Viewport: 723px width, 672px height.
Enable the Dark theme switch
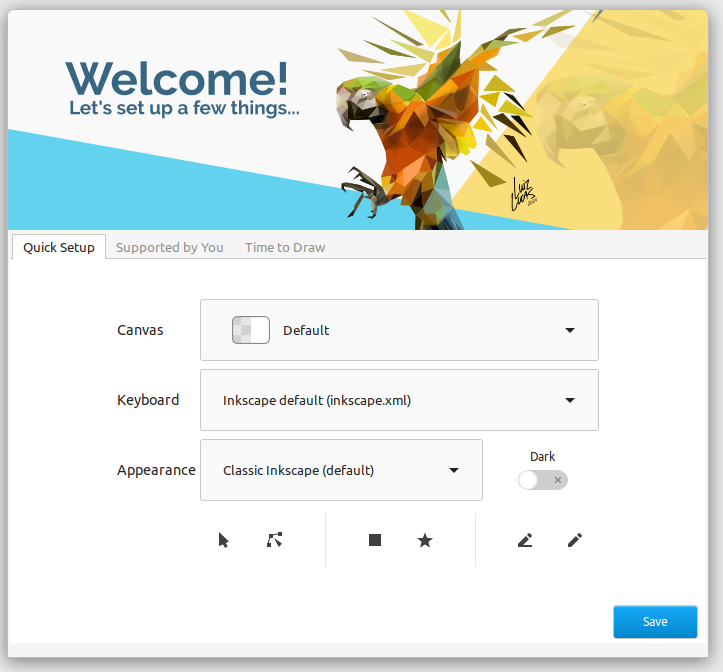[x=543, y=480]
